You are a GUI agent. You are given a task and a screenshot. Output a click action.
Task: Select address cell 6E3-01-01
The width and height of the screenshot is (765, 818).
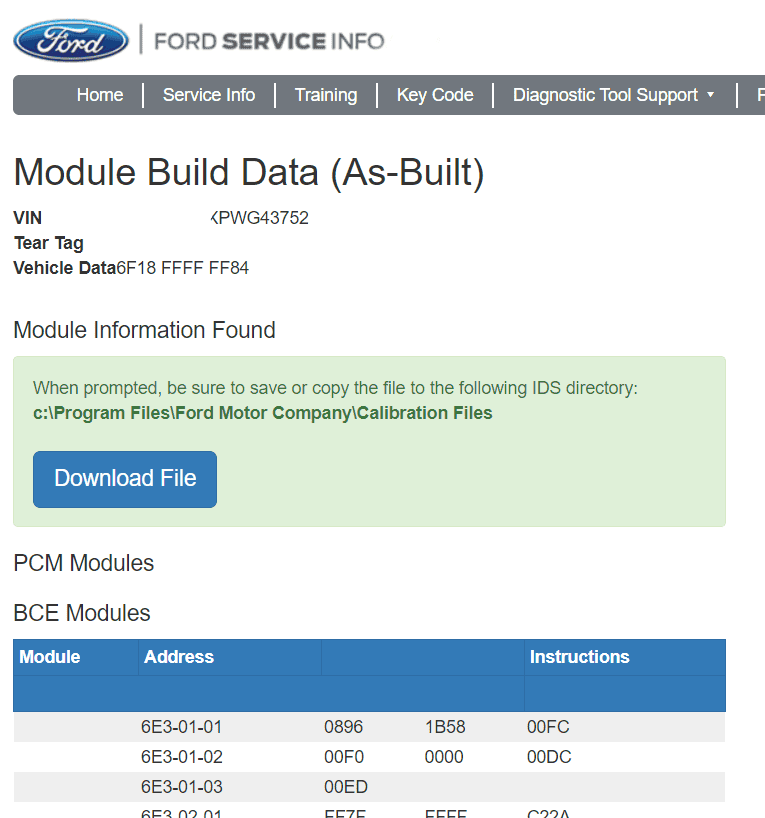point(182,727)
